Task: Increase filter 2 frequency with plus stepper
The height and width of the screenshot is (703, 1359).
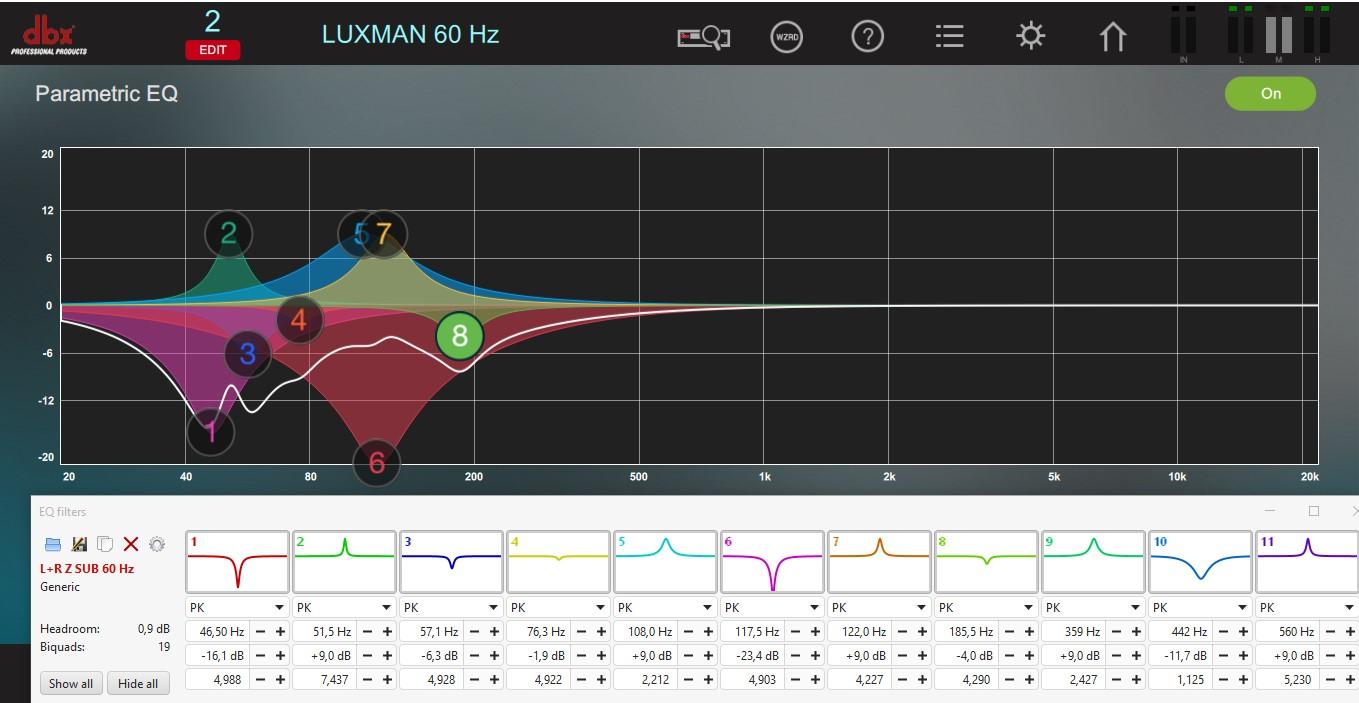Action: point(387,632)
